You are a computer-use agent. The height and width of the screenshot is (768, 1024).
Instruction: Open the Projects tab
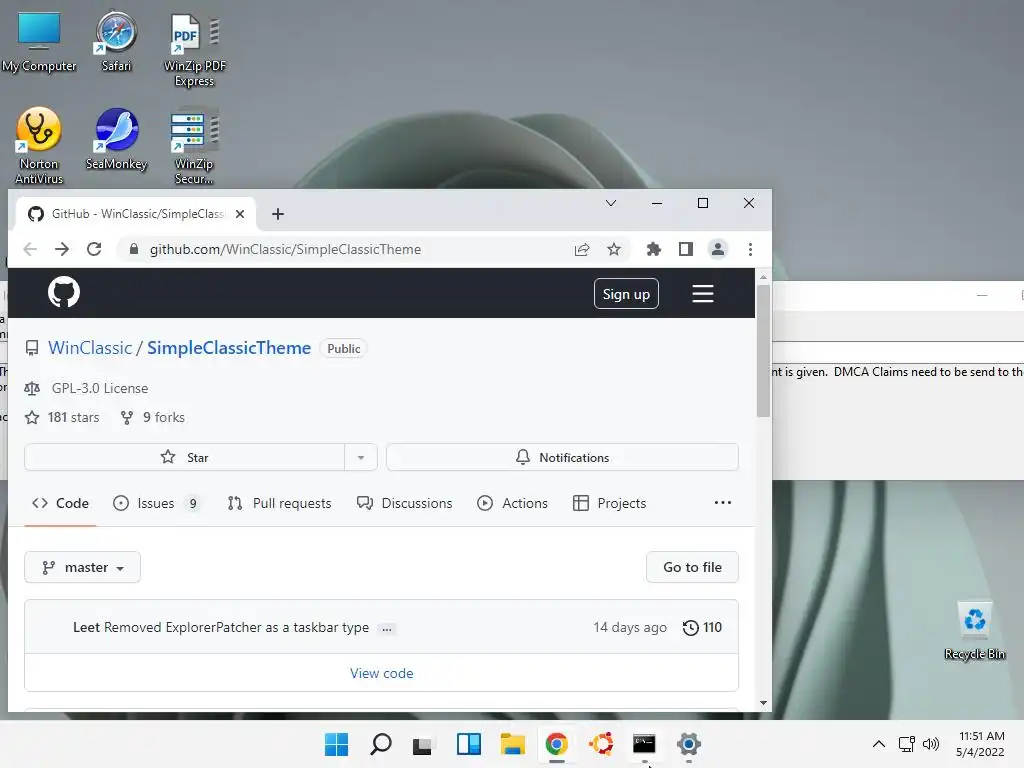609,503
